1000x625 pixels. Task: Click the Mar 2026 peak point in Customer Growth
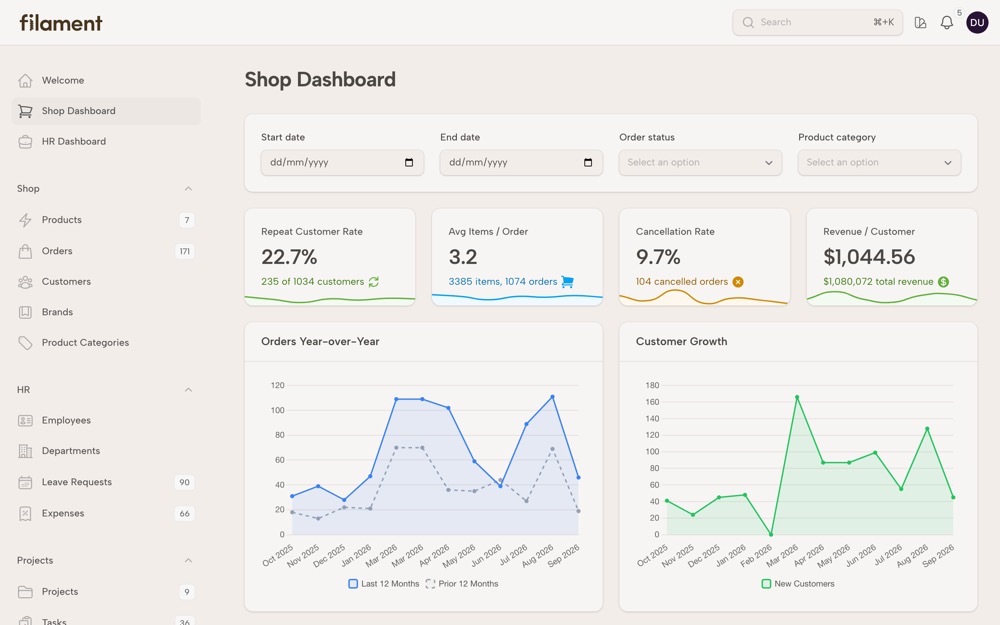pyautogui.click(x=797, y=397)
